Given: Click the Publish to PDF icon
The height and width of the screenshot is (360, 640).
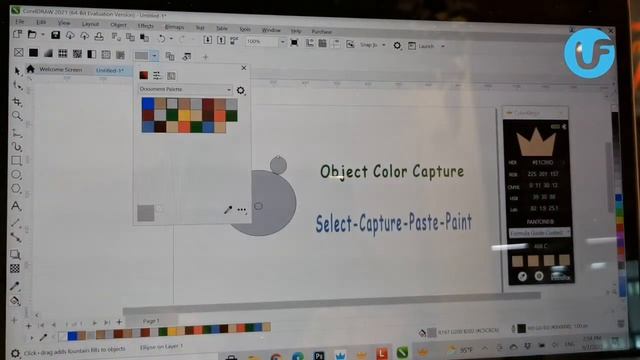Looking at the screenshot, I should (234, 40).
